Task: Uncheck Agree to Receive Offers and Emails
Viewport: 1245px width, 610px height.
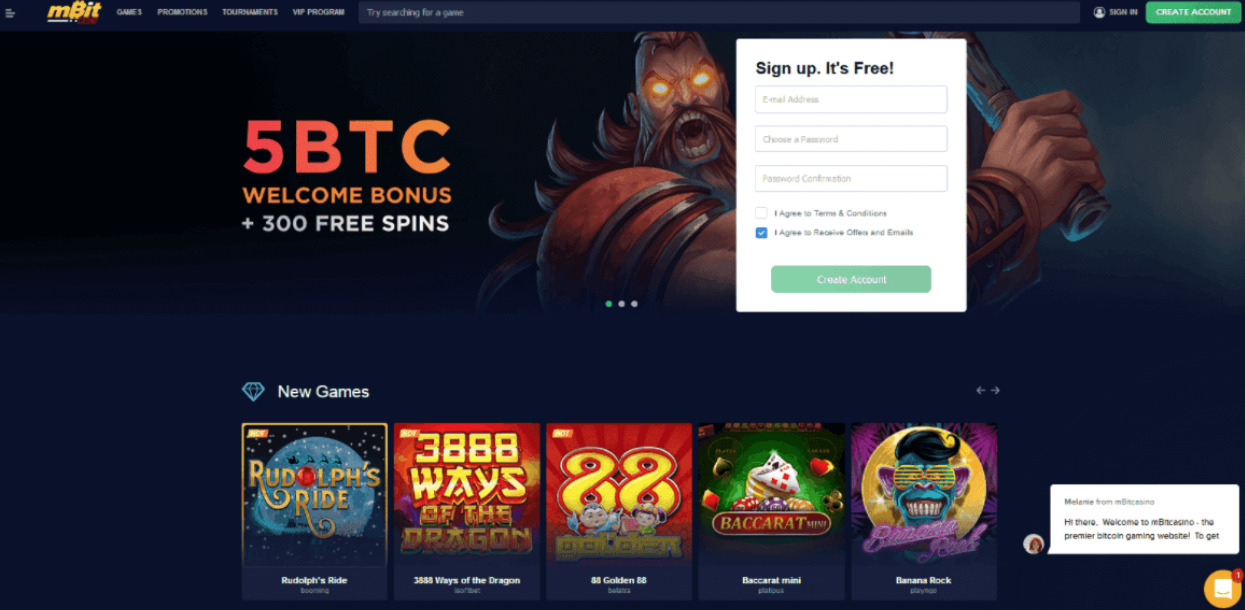Action: (761, 232)
